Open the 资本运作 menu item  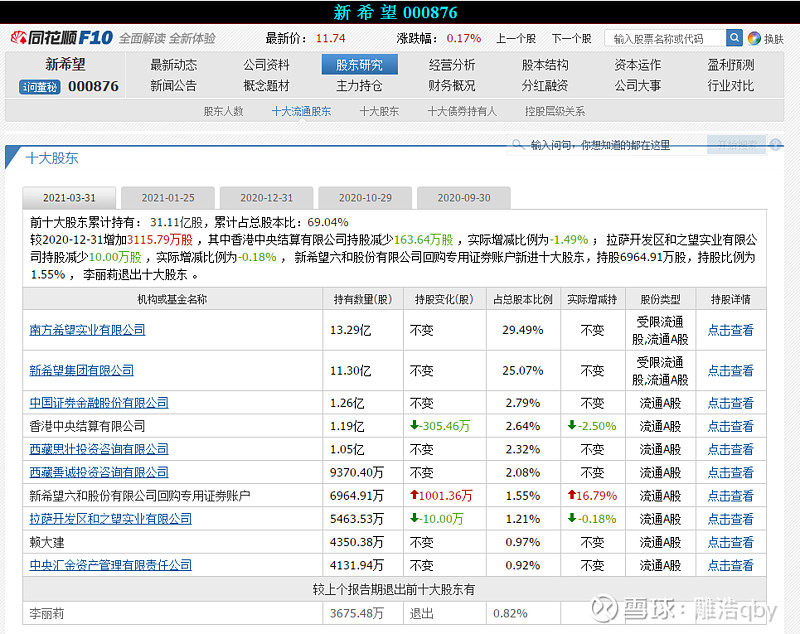point(638,65)
